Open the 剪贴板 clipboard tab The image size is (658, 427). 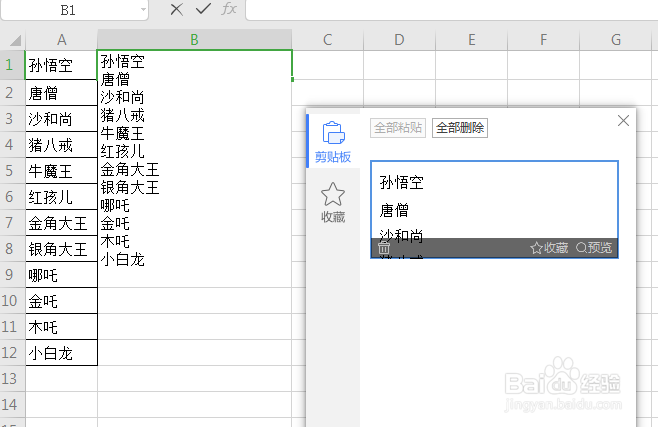click(x=333, y=141)
